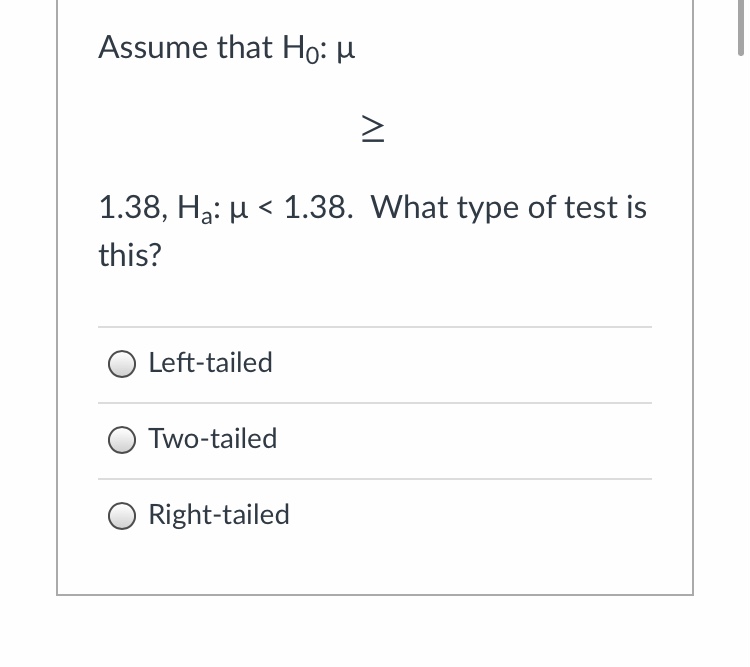Viewport: 750px width, 667px height.
Task: Click the "Right-tailed" answer label text
Action: (x=219, y=515)
